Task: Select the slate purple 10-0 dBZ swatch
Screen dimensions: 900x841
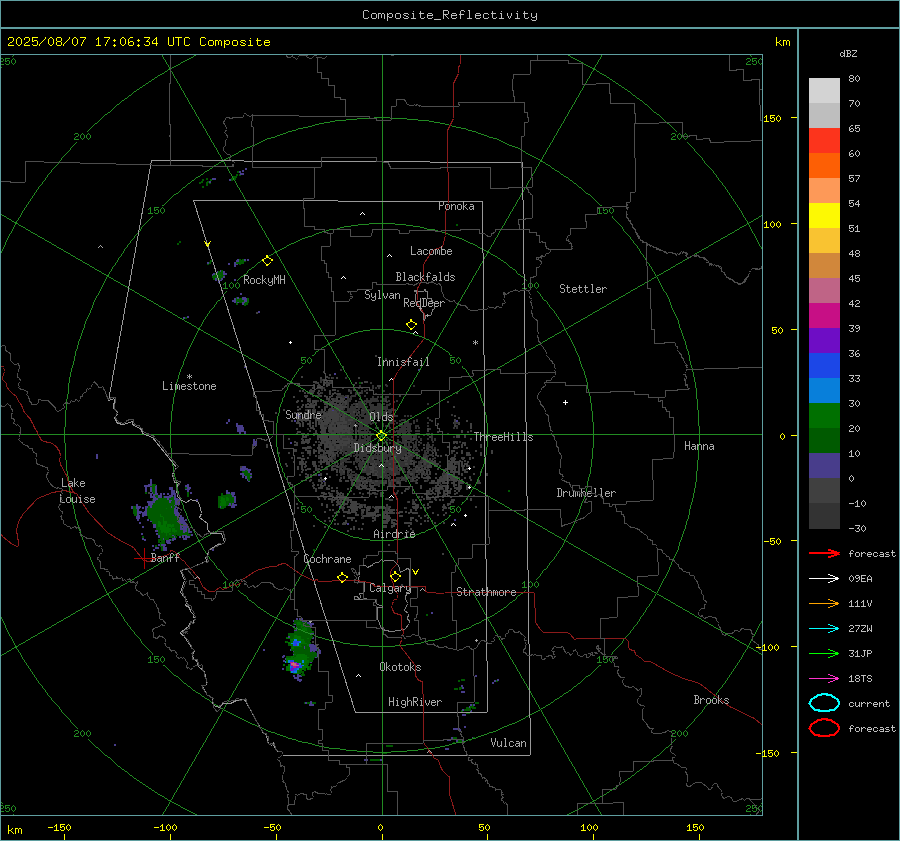Action: 824,466
